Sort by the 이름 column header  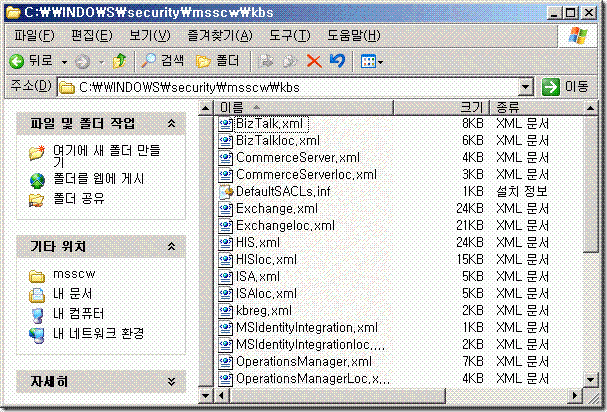click(x=304, y=107)
